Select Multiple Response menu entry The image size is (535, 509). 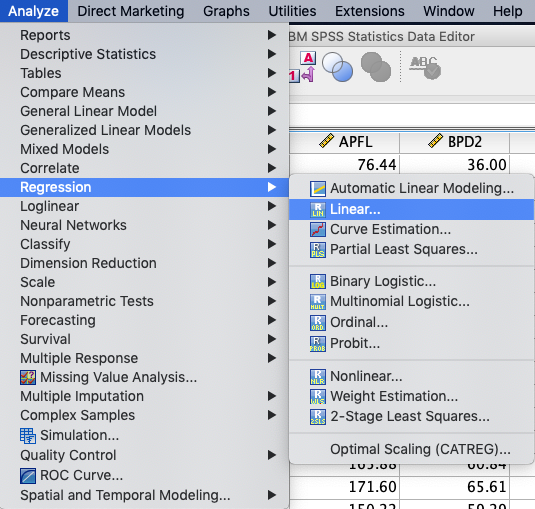tap(144, 358)
